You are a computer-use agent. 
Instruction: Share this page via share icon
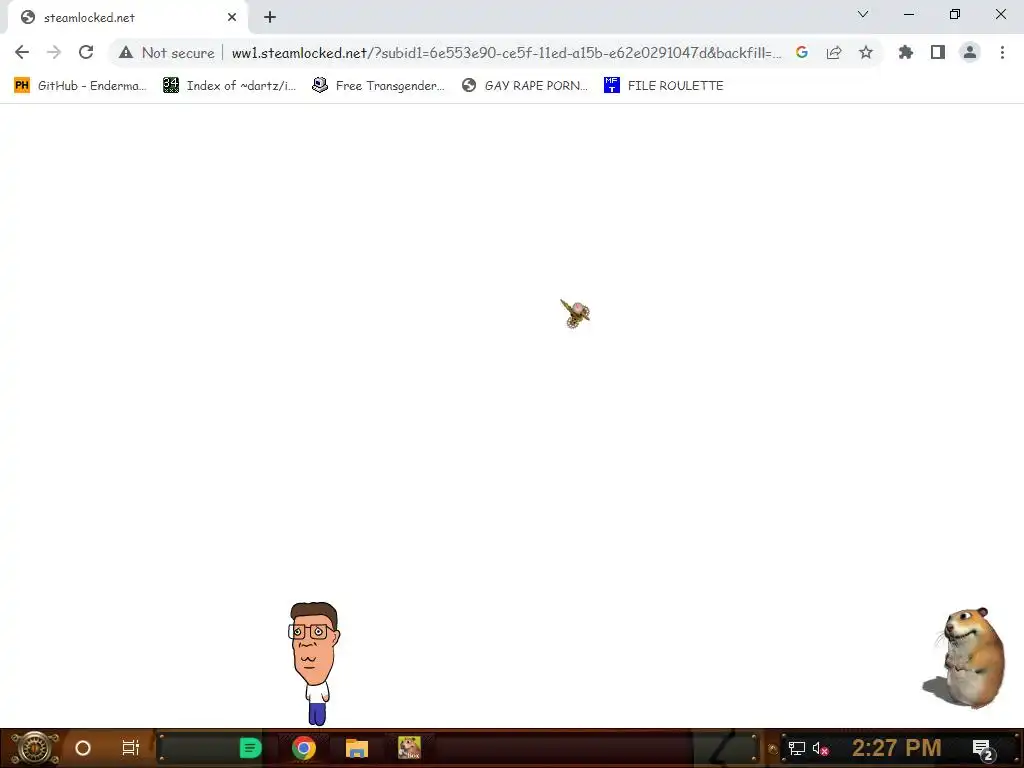coord(834,53)
